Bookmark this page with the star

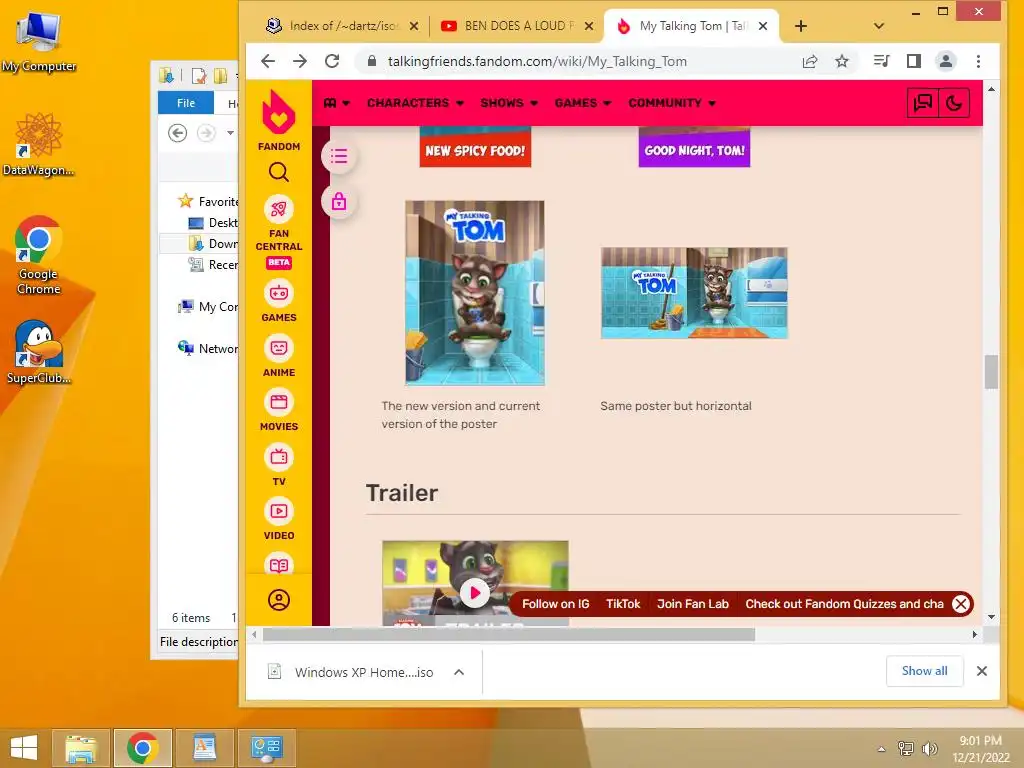point(842,61)
